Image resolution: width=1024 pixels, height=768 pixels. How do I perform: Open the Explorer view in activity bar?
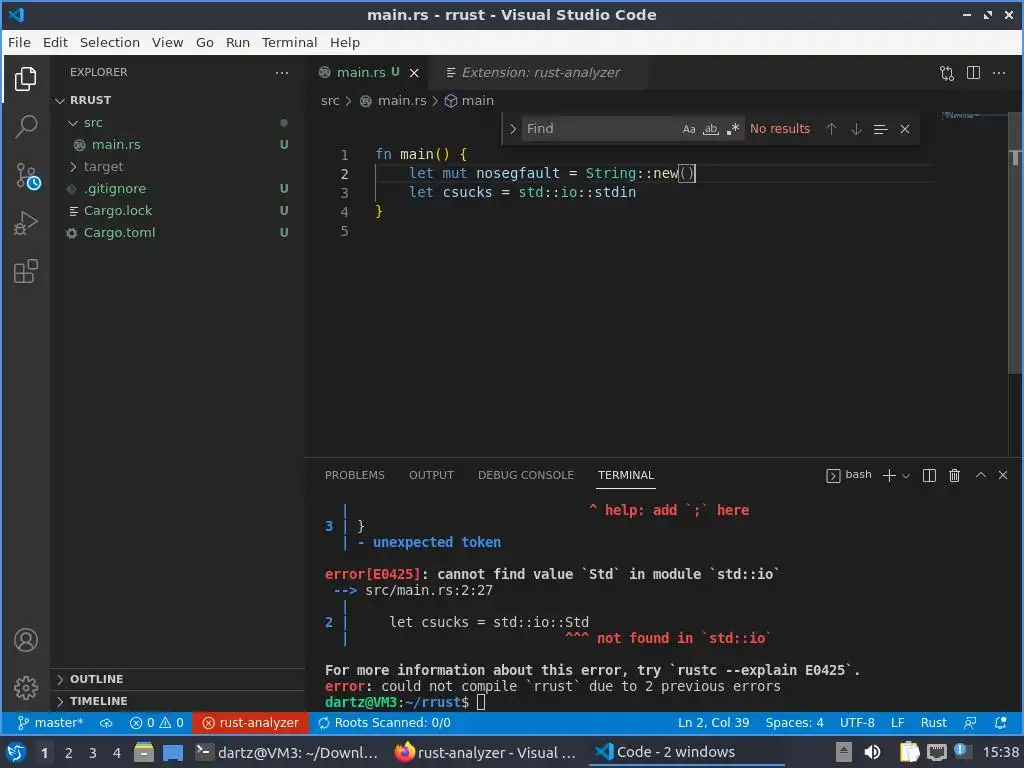pos(25,79)
